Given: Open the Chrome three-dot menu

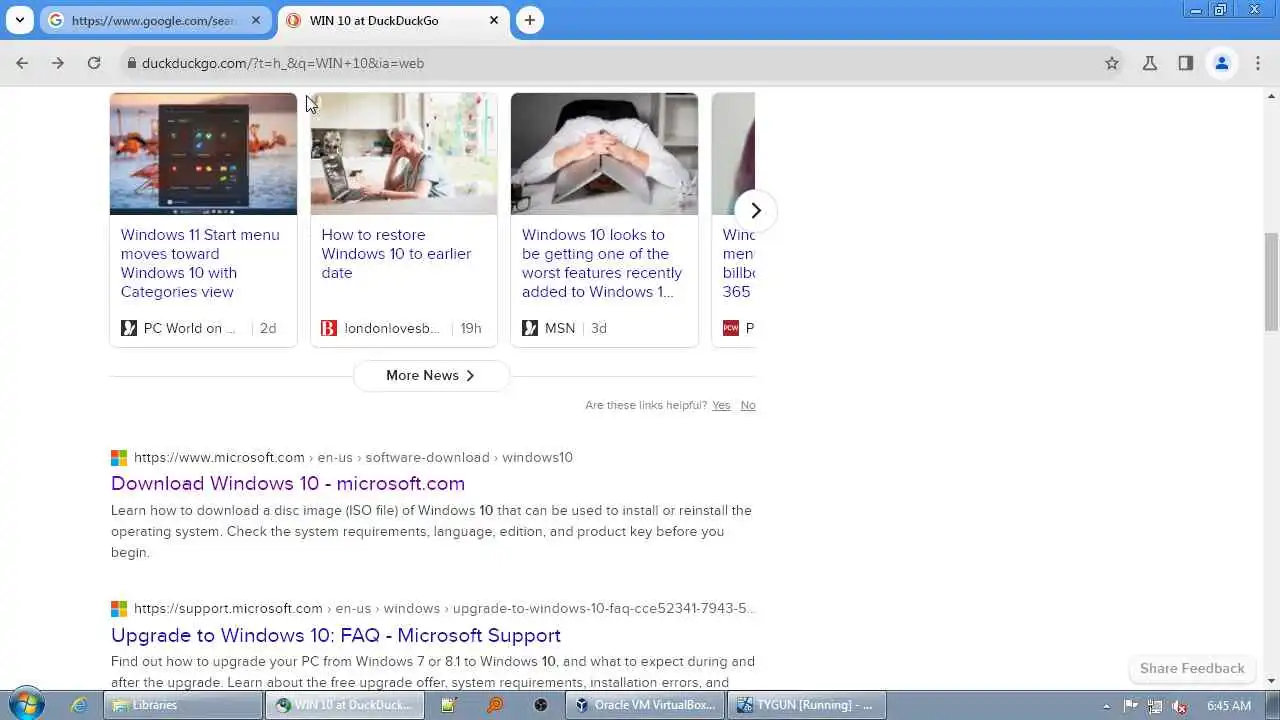Looking at the screenshot, I should [1258, 63].
